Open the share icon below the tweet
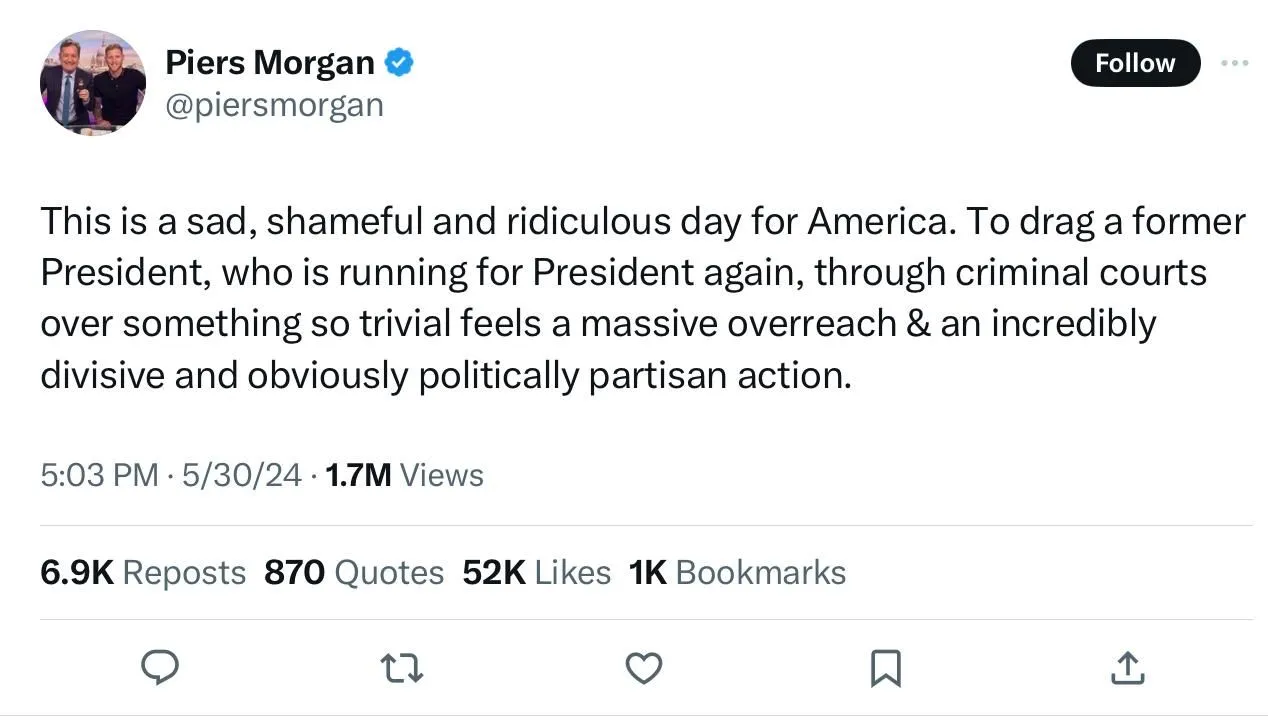Viewport: 1268px width, 722px height. click(1127, 667)
